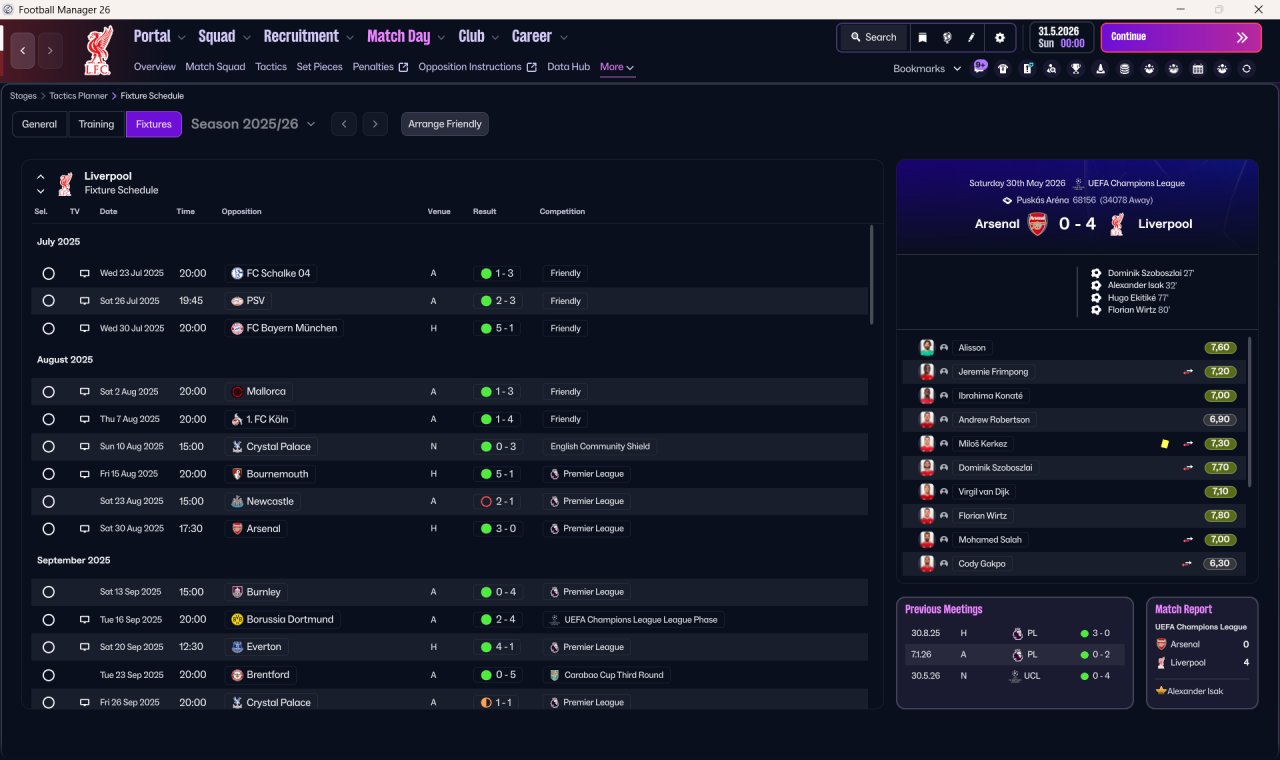The height and width of the screenshot is (760, 1280).
Task: Open the Bookmarks dropdown
Action: click(x=927, y=68)
